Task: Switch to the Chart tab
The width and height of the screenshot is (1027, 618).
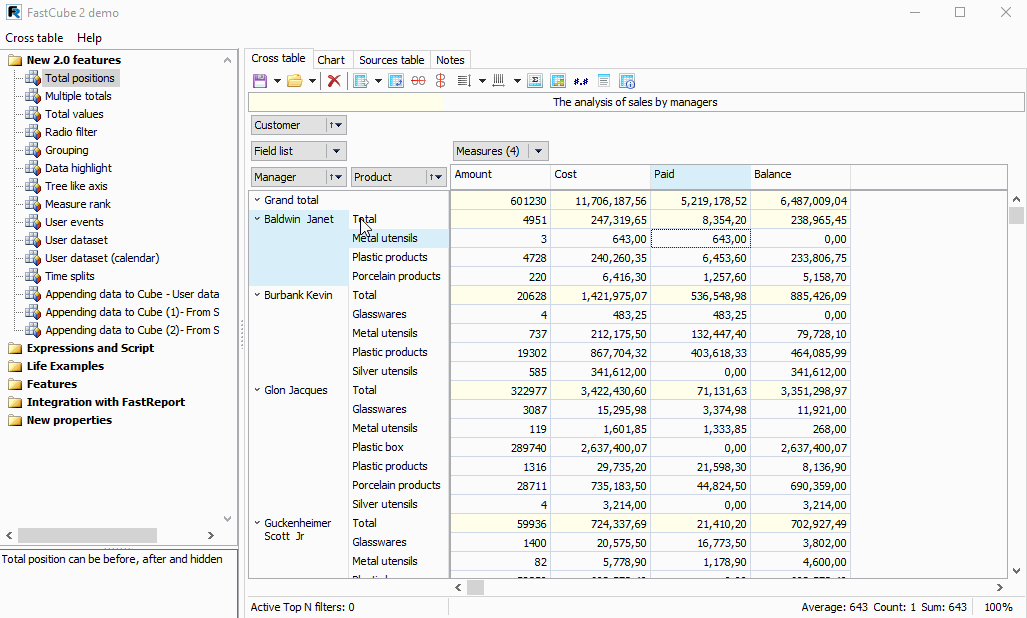Action: 331,60
